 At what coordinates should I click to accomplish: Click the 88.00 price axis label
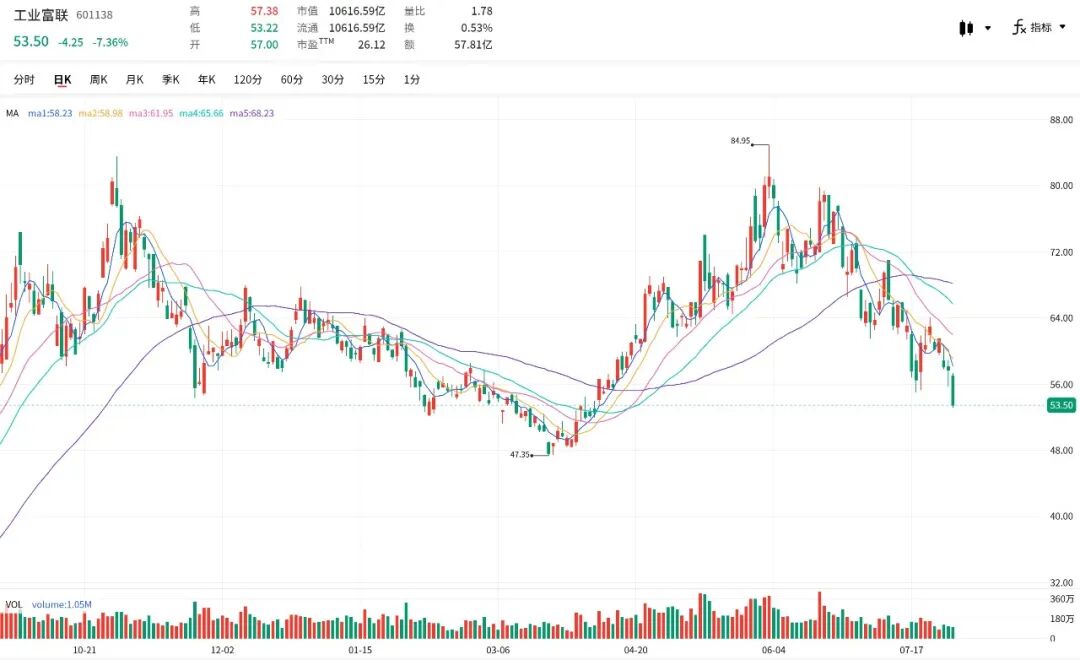(1061, 120)
